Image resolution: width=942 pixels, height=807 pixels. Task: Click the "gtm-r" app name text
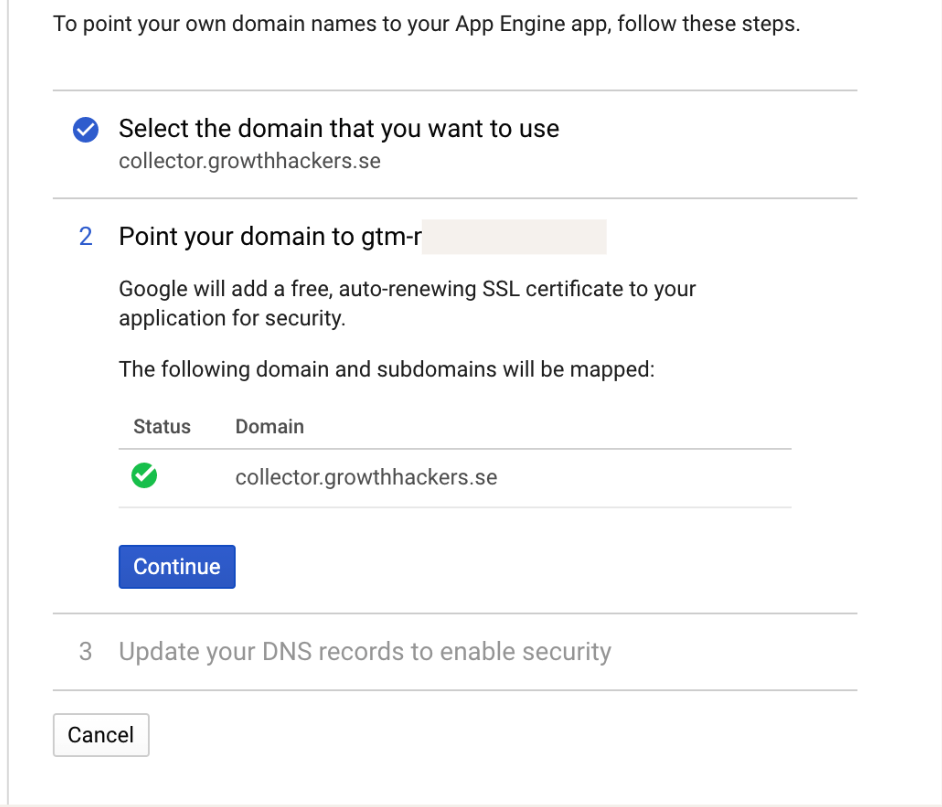point(390,237)
